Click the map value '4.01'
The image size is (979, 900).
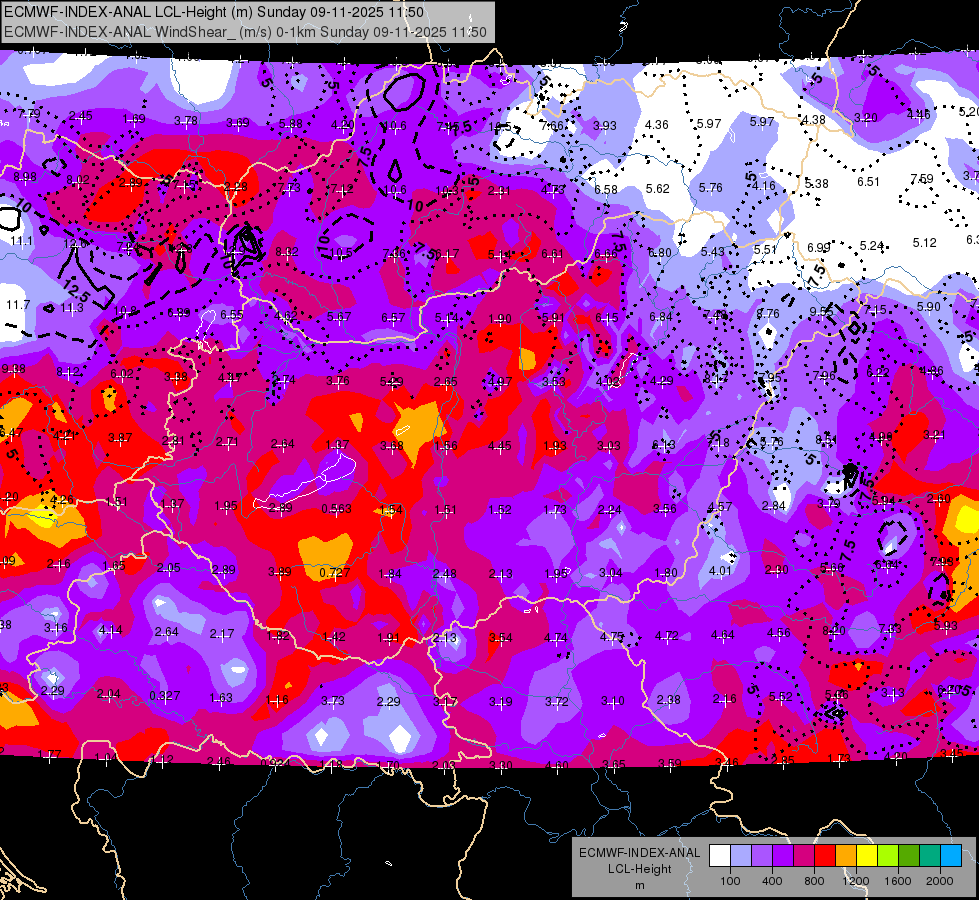720,571
